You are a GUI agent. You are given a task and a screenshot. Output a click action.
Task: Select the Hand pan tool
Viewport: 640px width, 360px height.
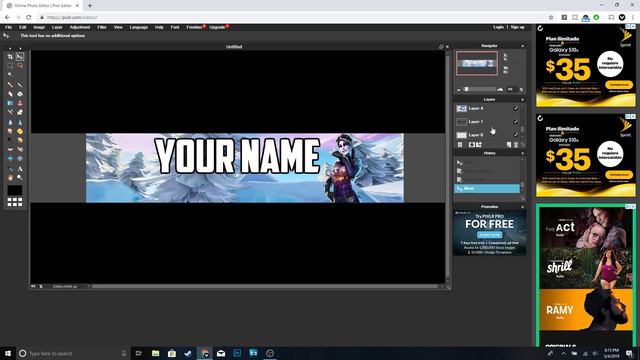(10, 178)
